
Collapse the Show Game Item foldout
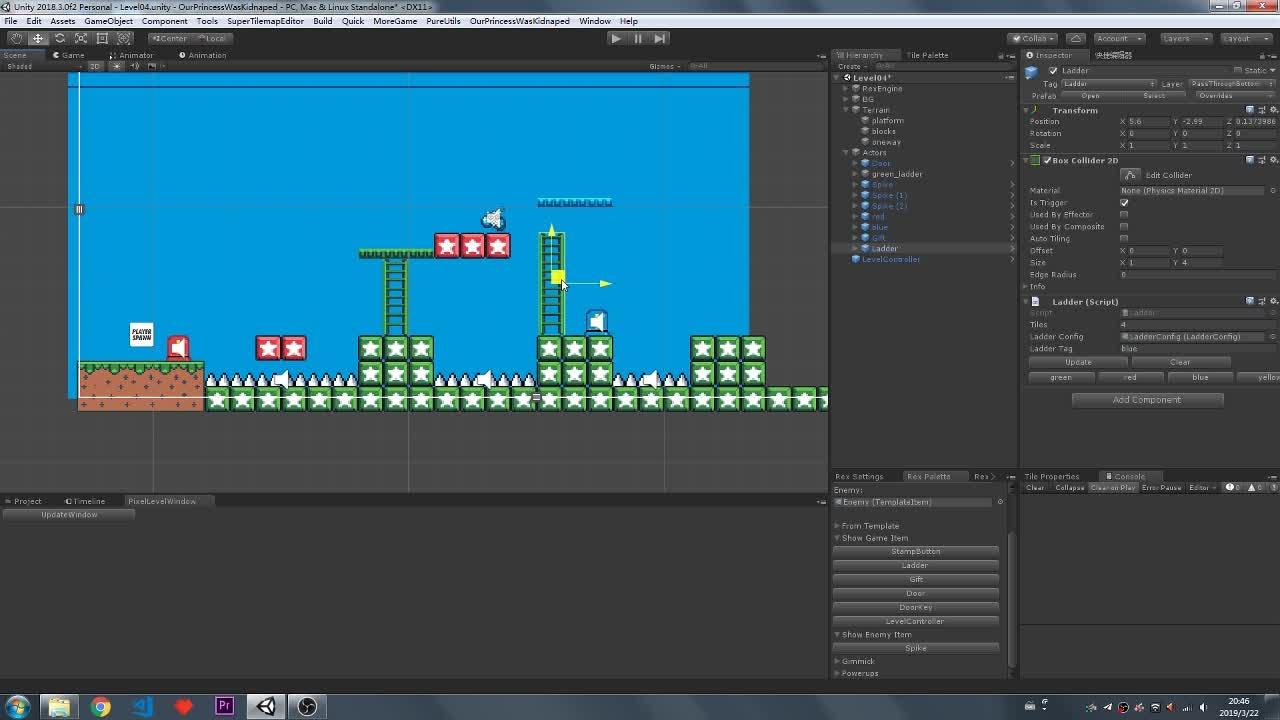pyautogui.click(x=838, y=538)
